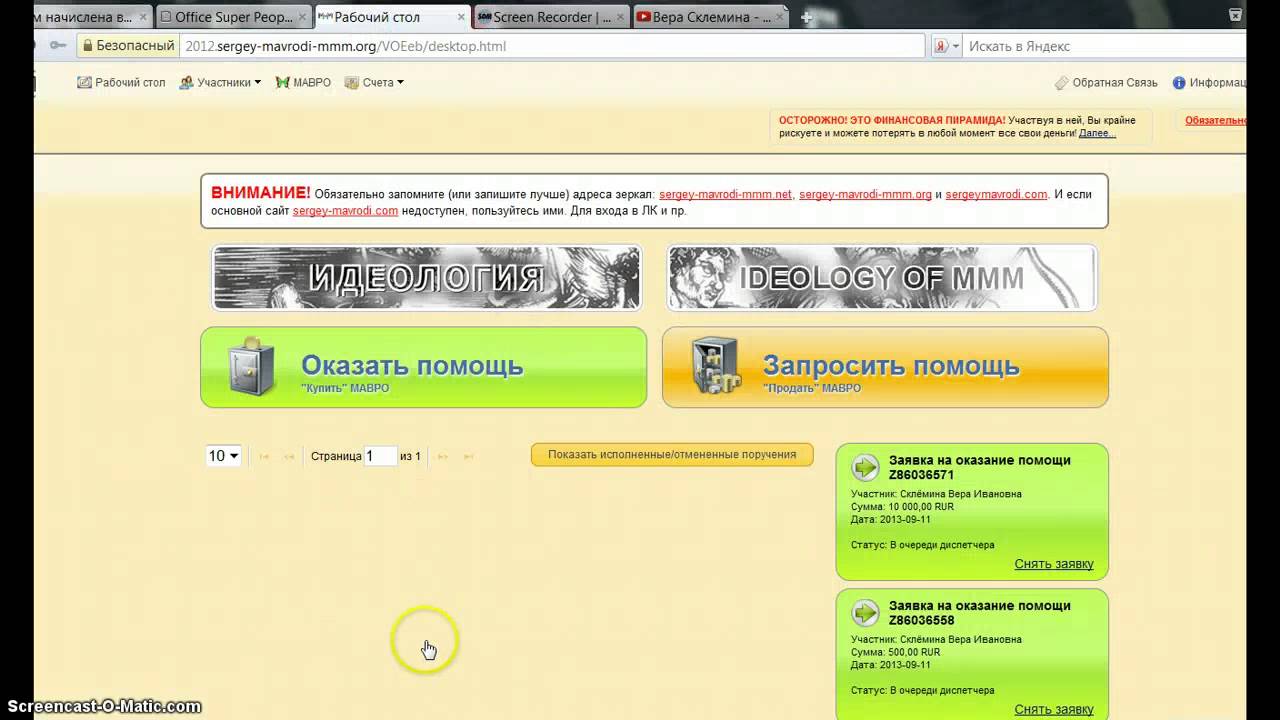The height and width of the screenshot is (720, 1280).
Task: Expand the 'Участники' dropdown menu
Action: (x=220, y=83)
